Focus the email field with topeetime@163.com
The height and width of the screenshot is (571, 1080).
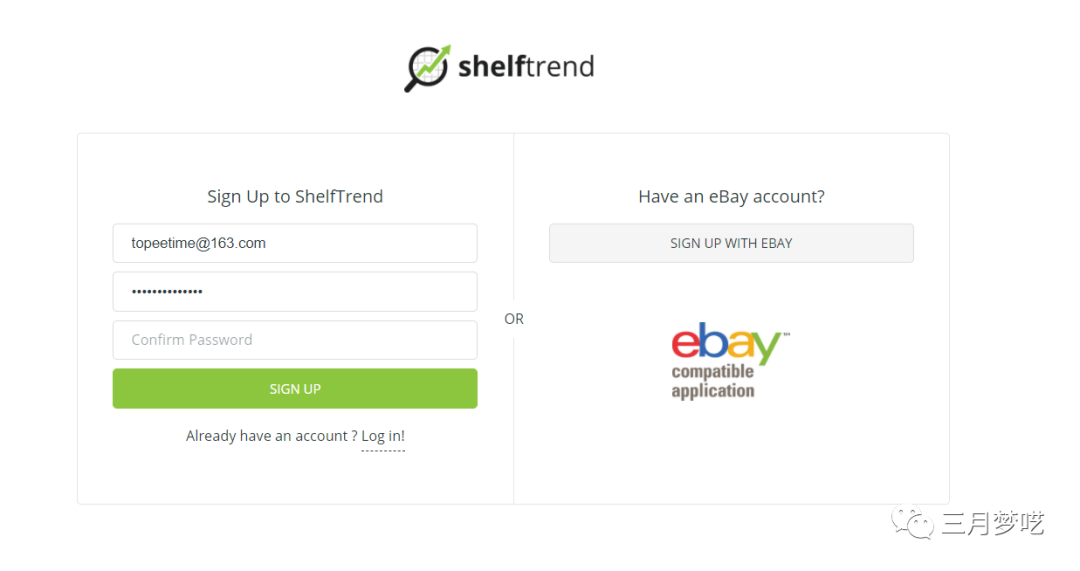(x=295, y=243)
